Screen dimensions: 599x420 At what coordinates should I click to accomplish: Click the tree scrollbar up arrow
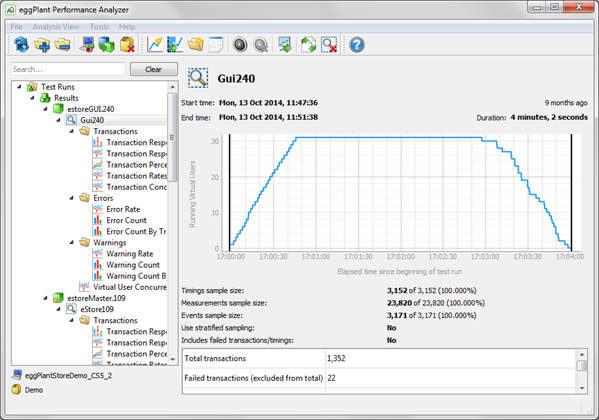[173, 87]
